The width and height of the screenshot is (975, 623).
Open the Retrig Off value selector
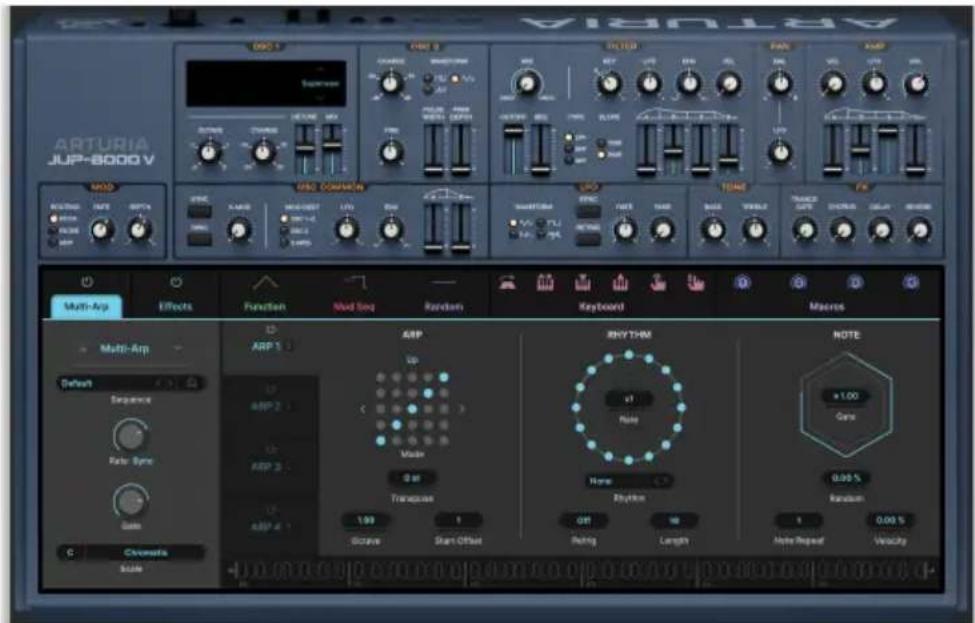tap(583, 520)
